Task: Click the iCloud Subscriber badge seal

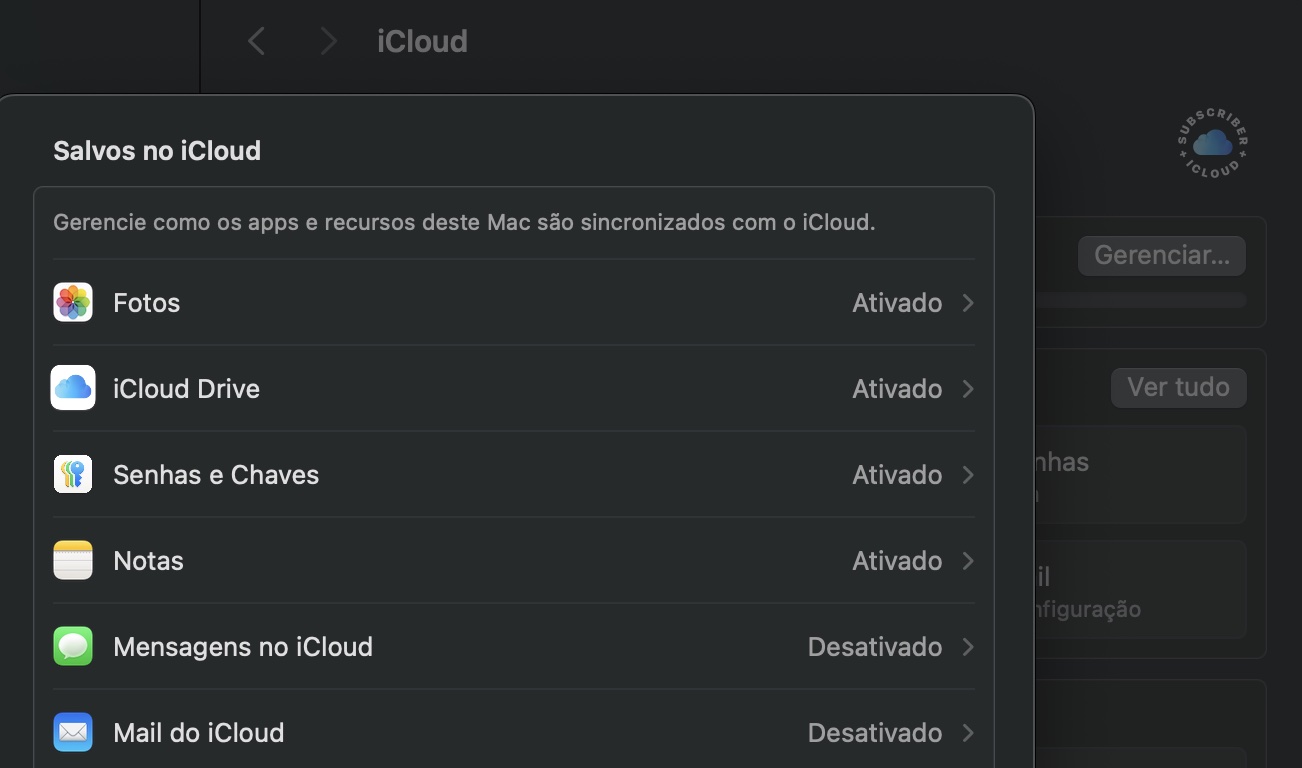Action: pyautogui.click(x=1212, y=143)
